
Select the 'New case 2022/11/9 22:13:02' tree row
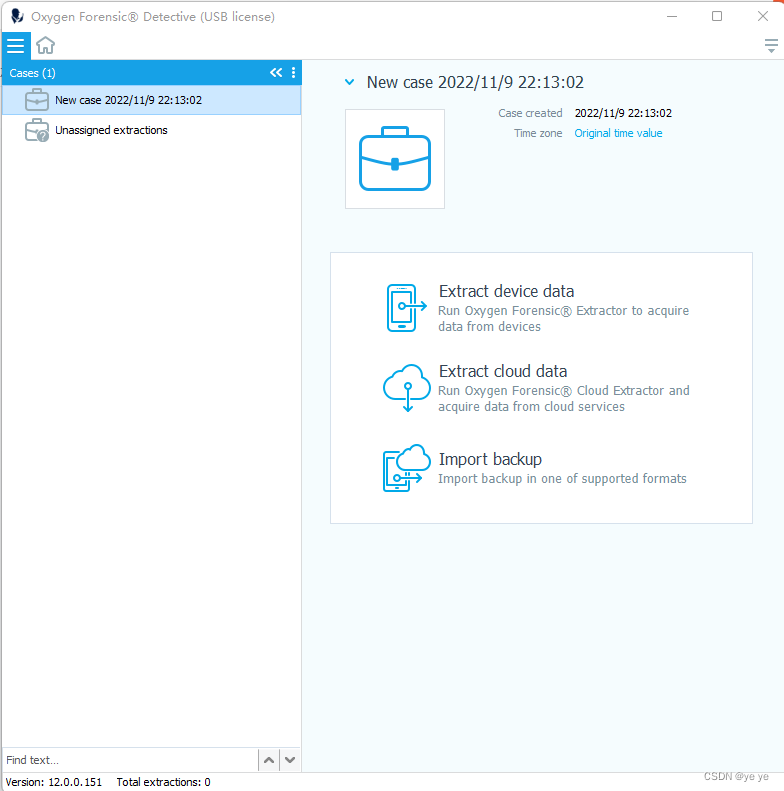tap(151, 100)
